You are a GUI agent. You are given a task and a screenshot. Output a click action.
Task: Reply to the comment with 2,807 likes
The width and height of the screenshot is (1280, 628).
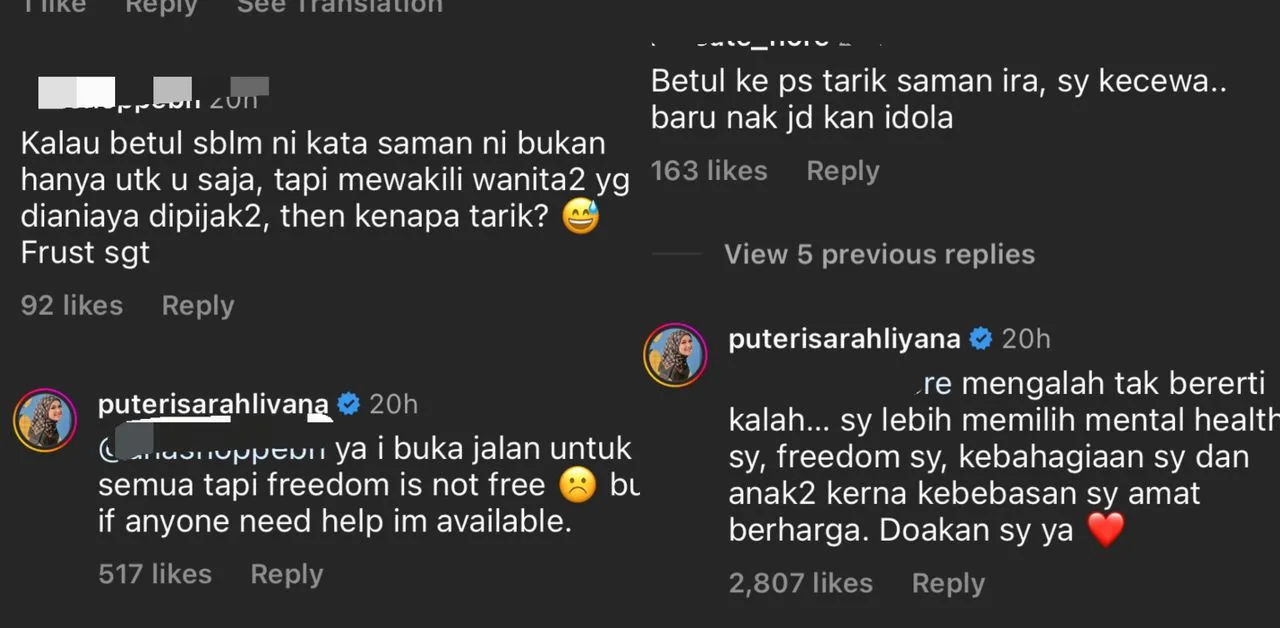tap(948, 583)
